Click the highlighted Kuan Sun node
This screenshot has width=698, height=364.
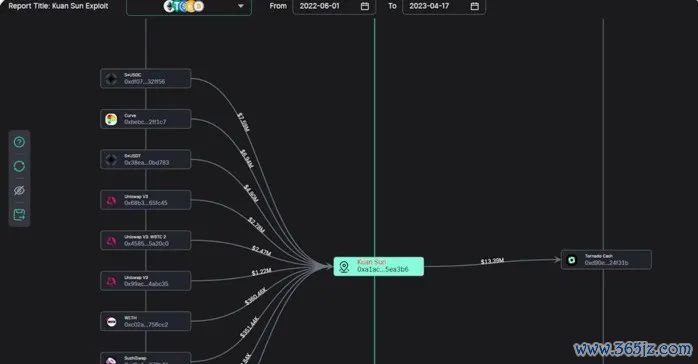pos(379,266)
